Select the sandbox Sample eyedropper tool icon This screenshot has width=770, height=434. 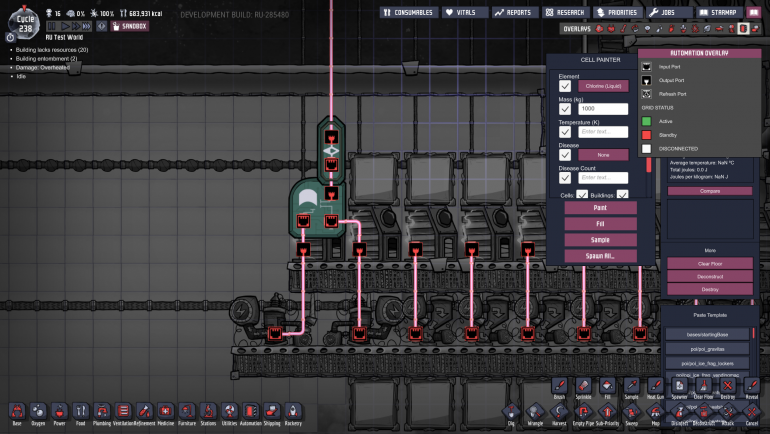pos(632,386)
